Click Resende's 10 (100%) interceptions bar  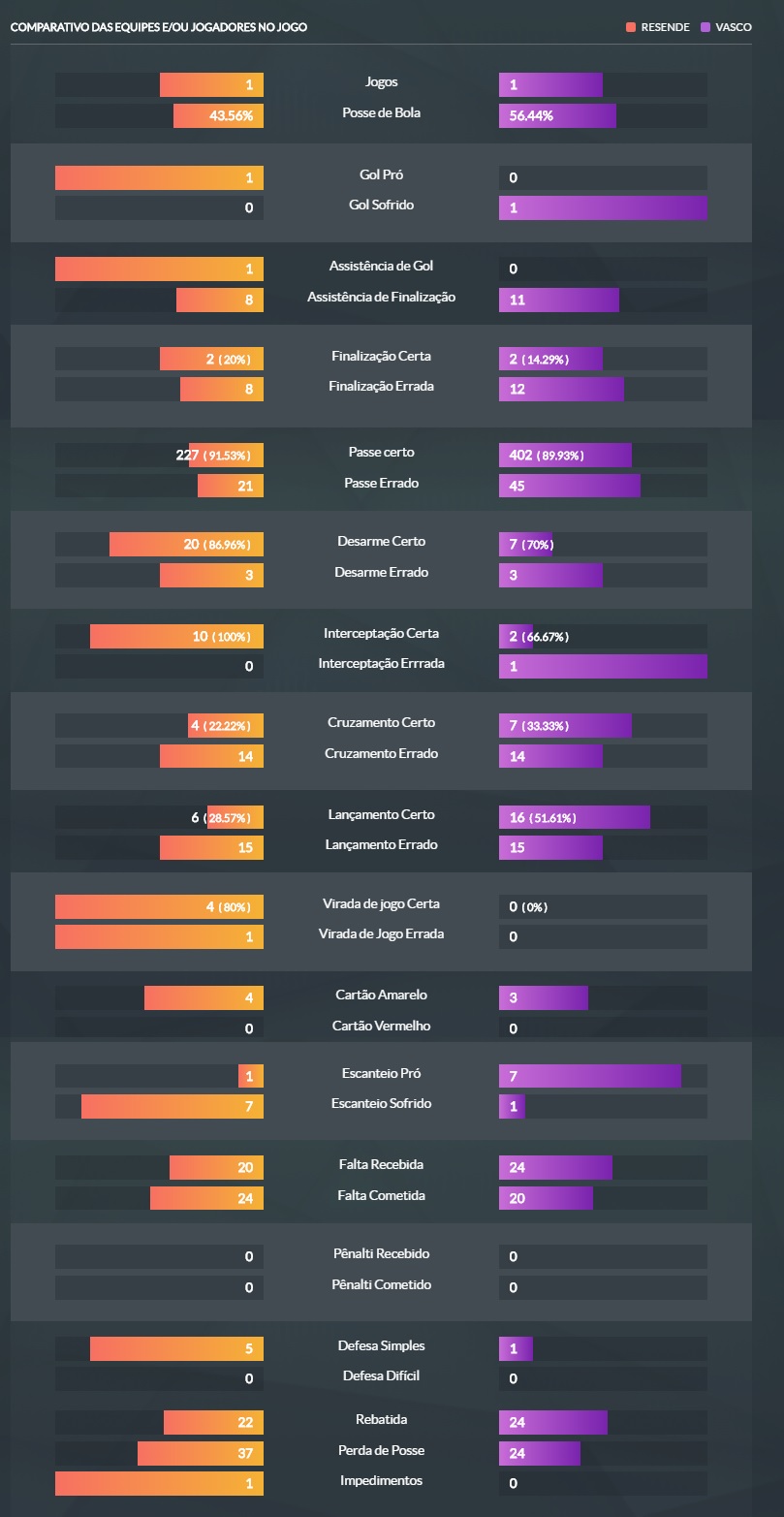[x=176, y=637]
